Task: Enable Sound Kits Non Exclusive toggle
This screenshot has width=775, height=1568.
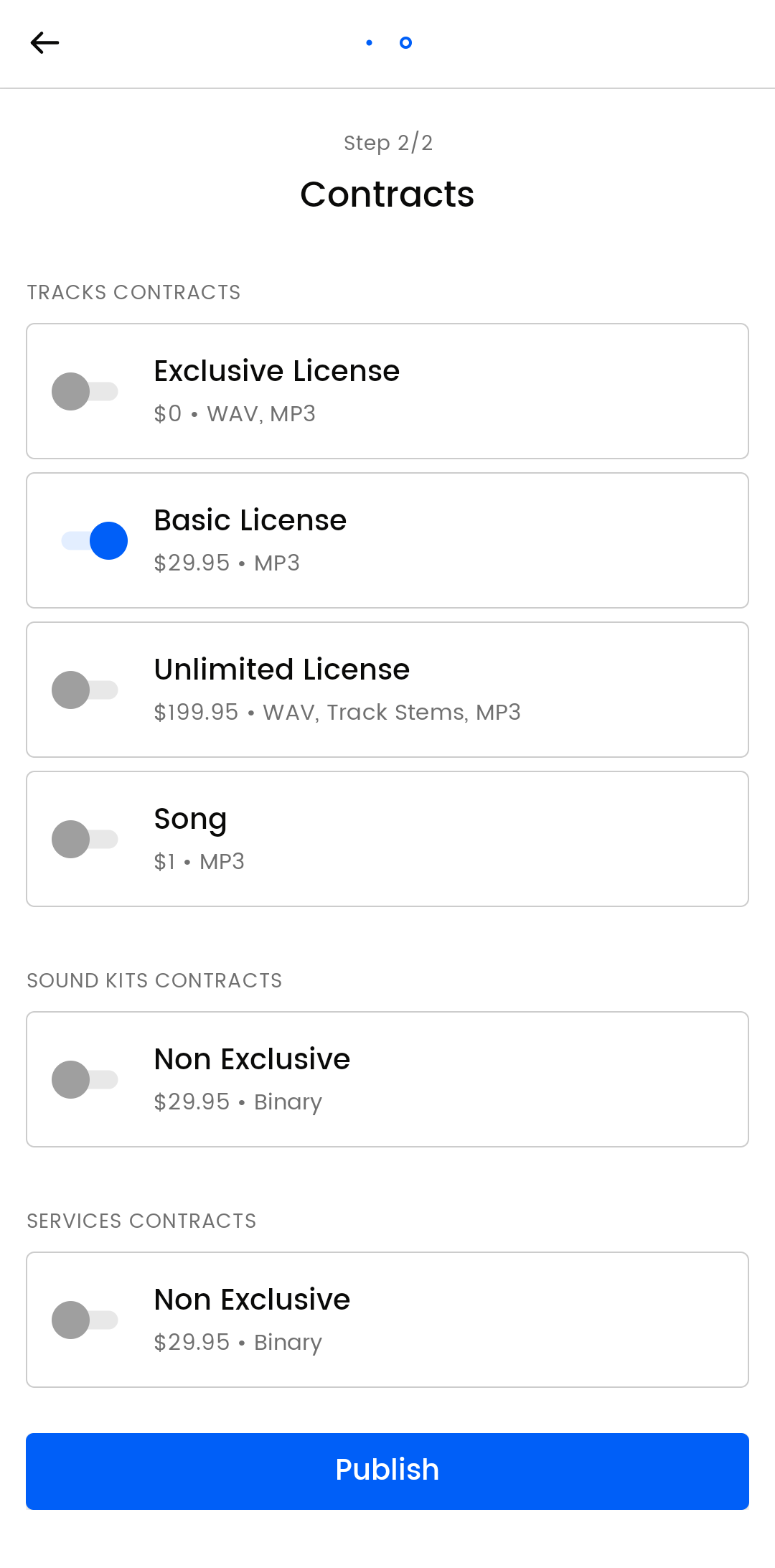Action: coord(85,1079)
